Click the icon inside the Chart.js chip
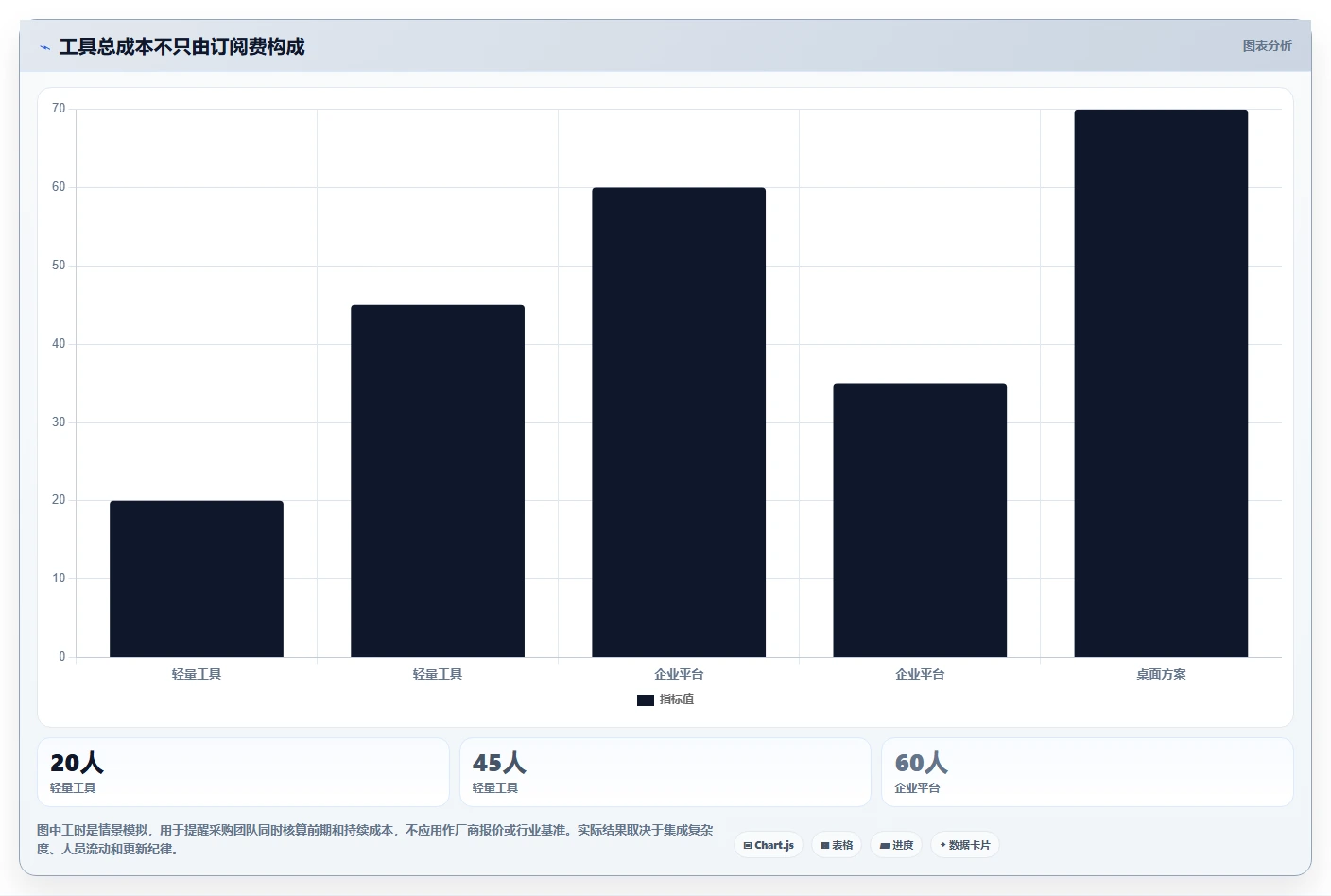1331x896 pixels. pyautogui.click(x=748, y=846)
